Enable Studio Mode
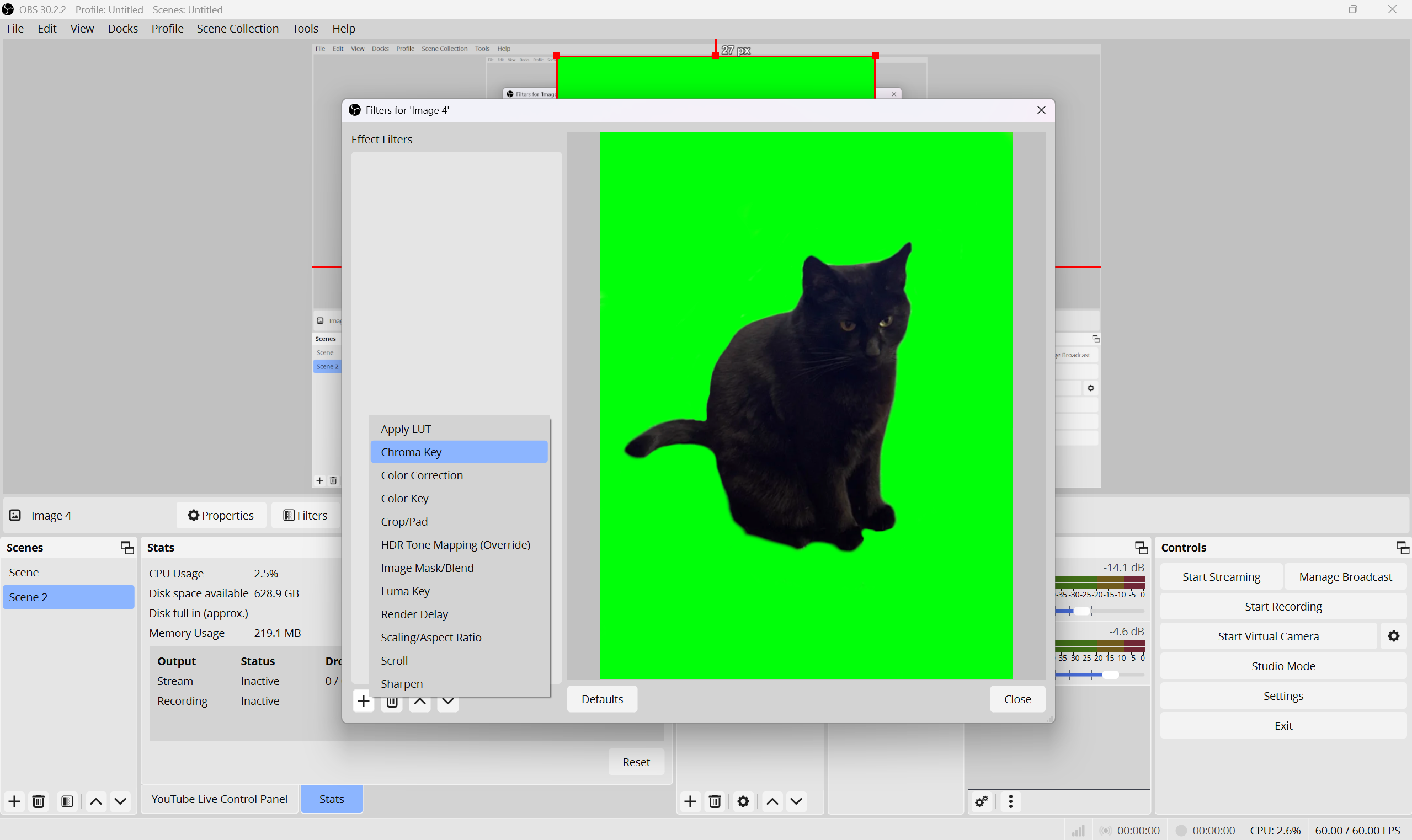 (x=1283, y=666)
